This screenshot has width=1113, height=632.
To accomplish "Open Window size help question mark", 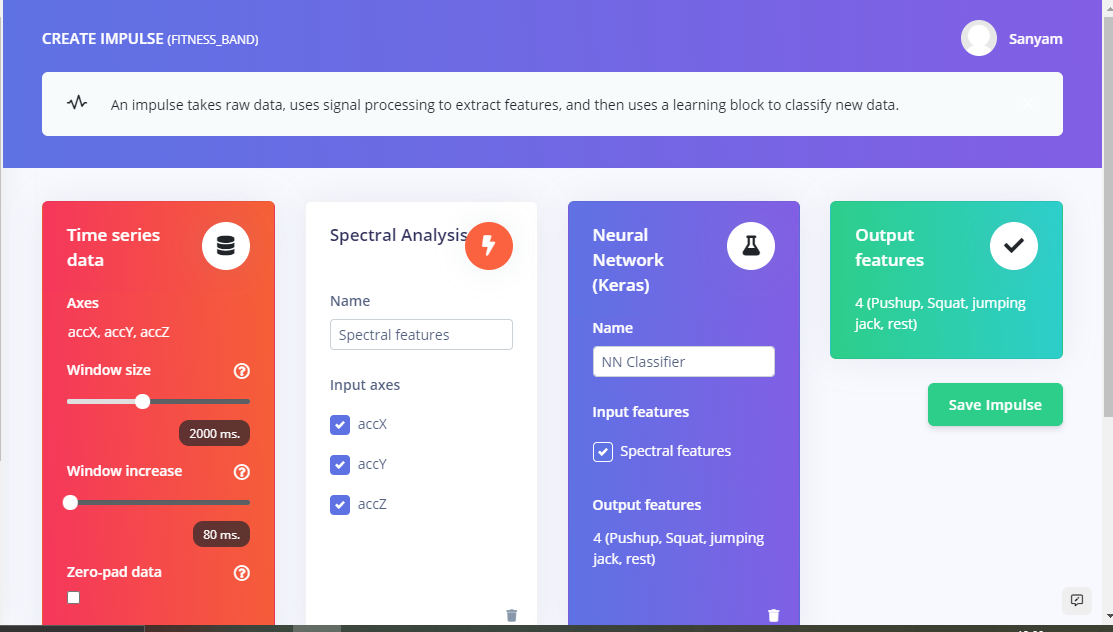I will click(241, 371).
